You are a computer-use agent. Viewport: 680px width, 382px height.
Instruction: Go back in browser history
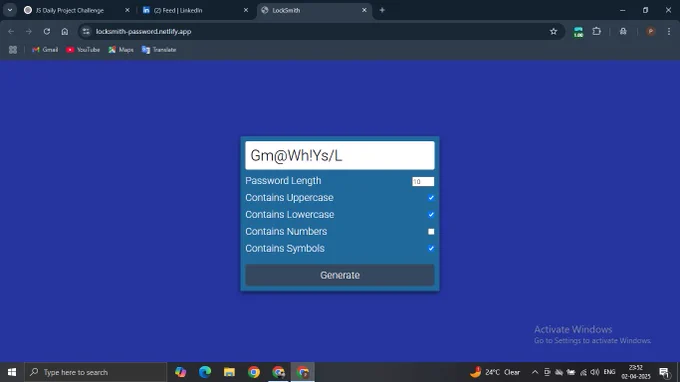click(11, 32)
